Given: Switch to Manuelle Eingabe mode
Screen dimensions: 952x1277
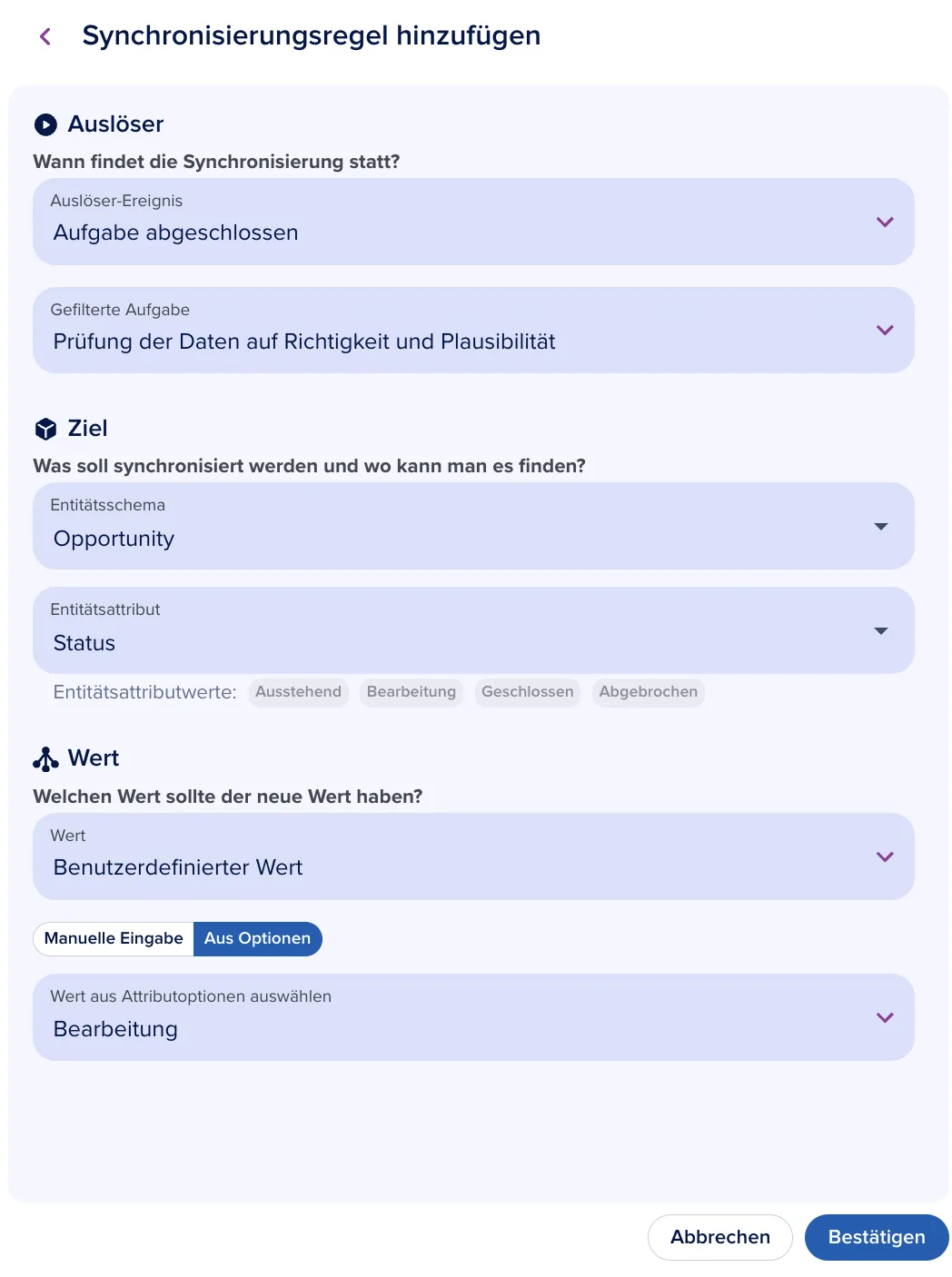Looking at the screenshot, I should pos(114,938).
